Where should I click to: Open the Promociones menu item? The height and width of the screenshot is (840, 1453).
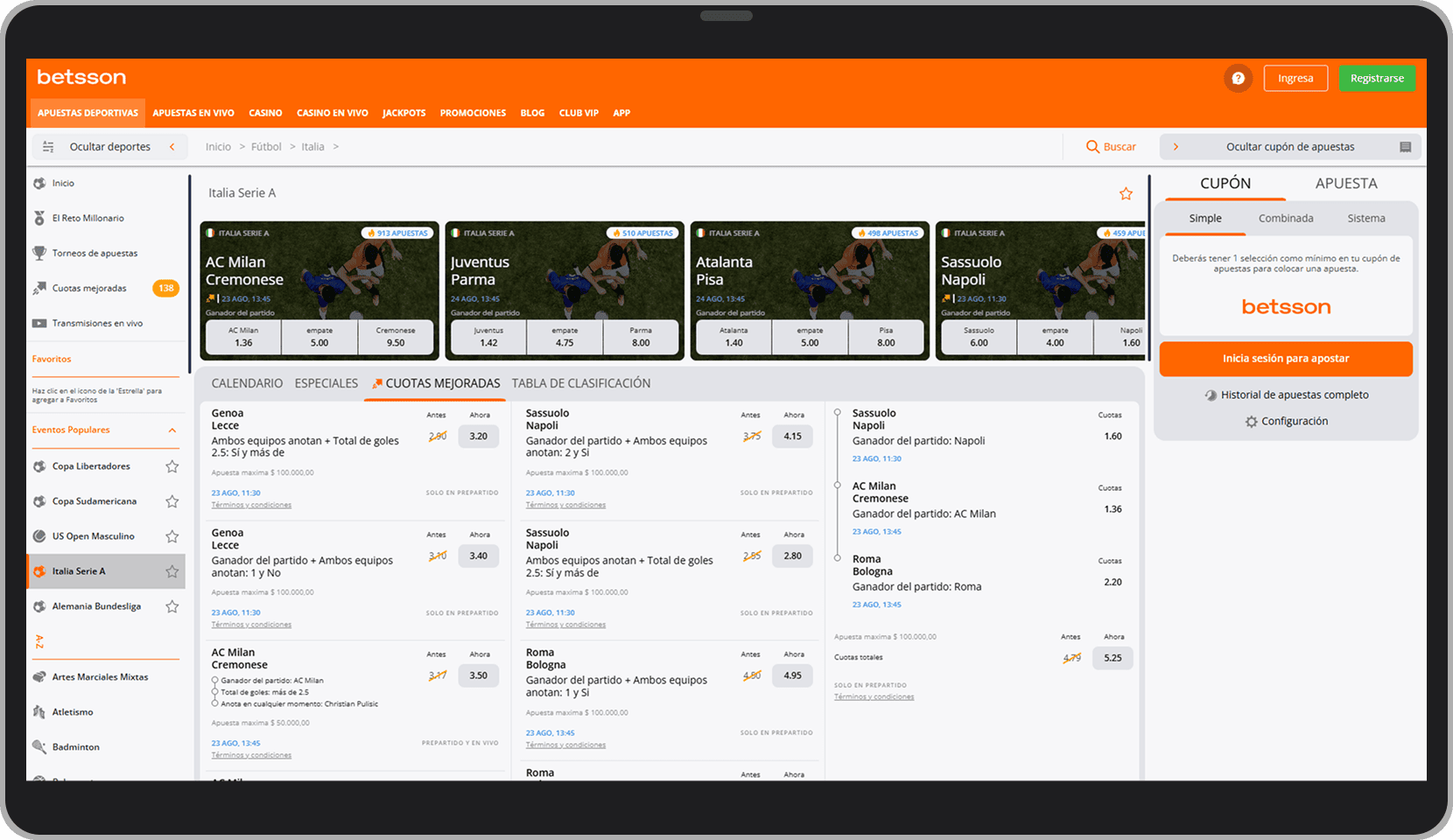(473, 113)
